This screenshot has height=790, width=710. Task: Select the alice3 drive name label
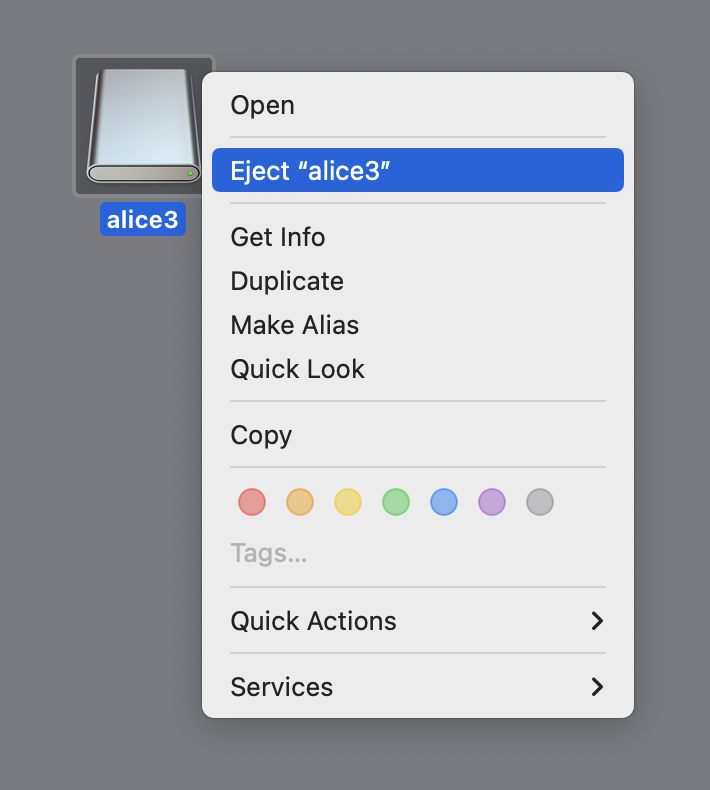click(143, 219)
